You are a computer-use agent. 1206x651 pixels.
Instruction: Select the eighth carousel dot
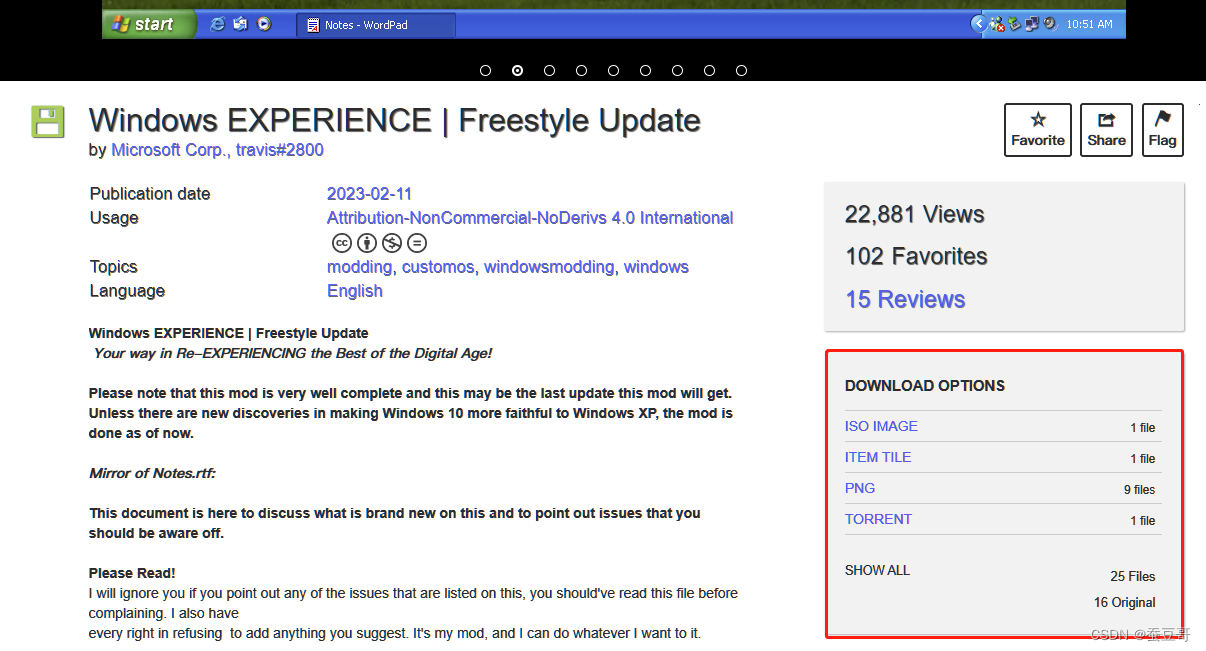click(709, 70)
